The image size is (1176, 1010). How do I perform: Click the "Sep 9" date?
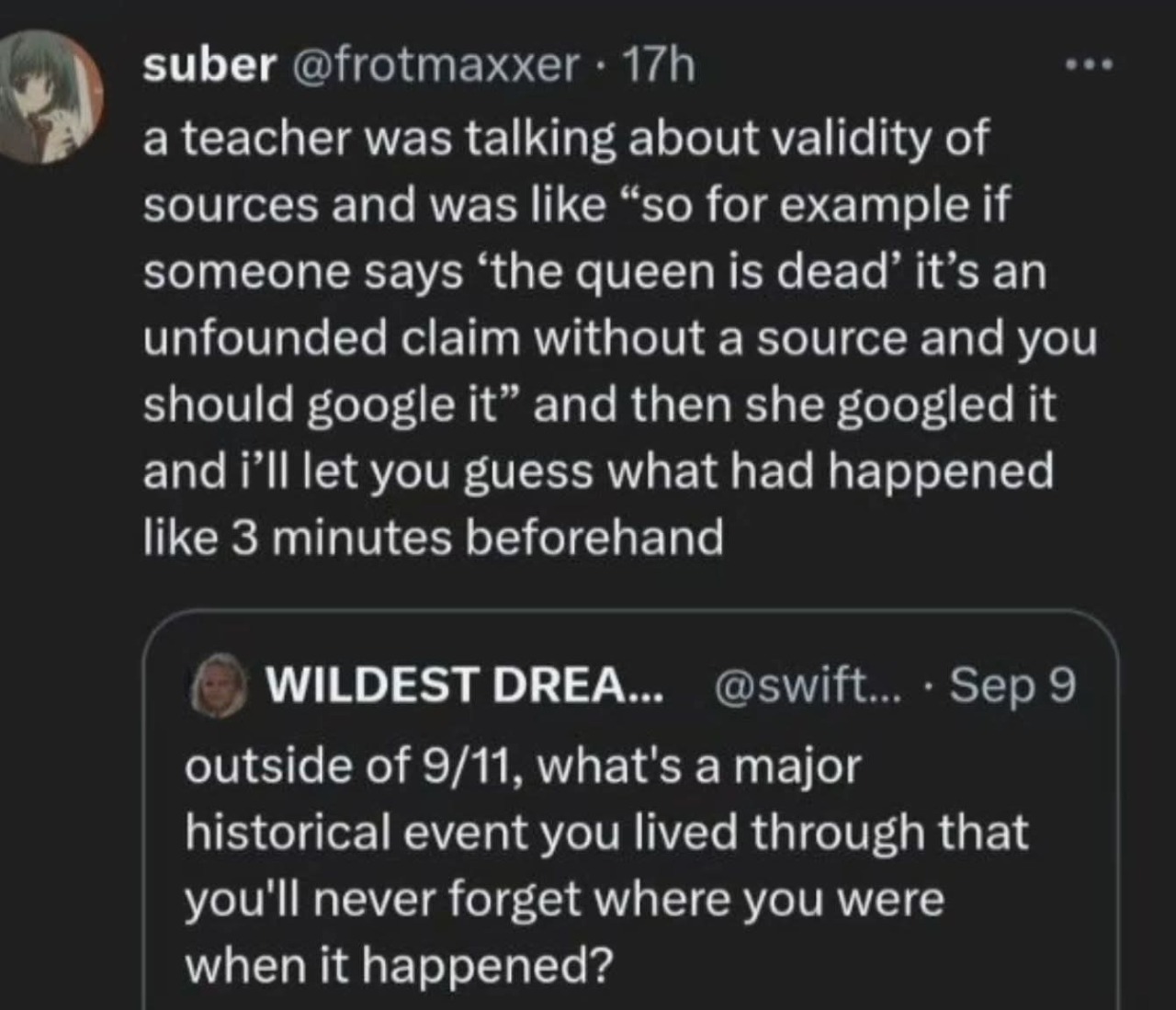pos(1012,685)
